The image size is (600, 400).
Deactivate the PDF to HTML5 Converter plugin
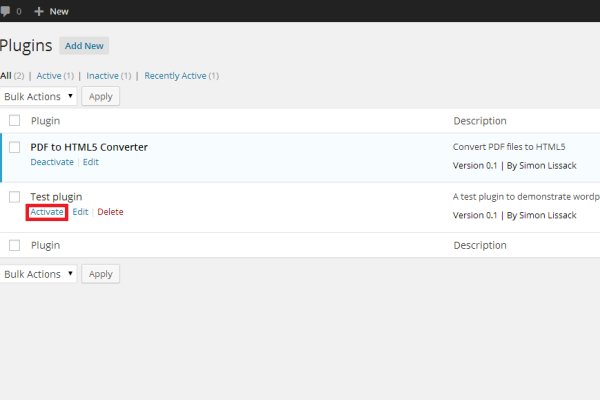click(x=52, y=162)
